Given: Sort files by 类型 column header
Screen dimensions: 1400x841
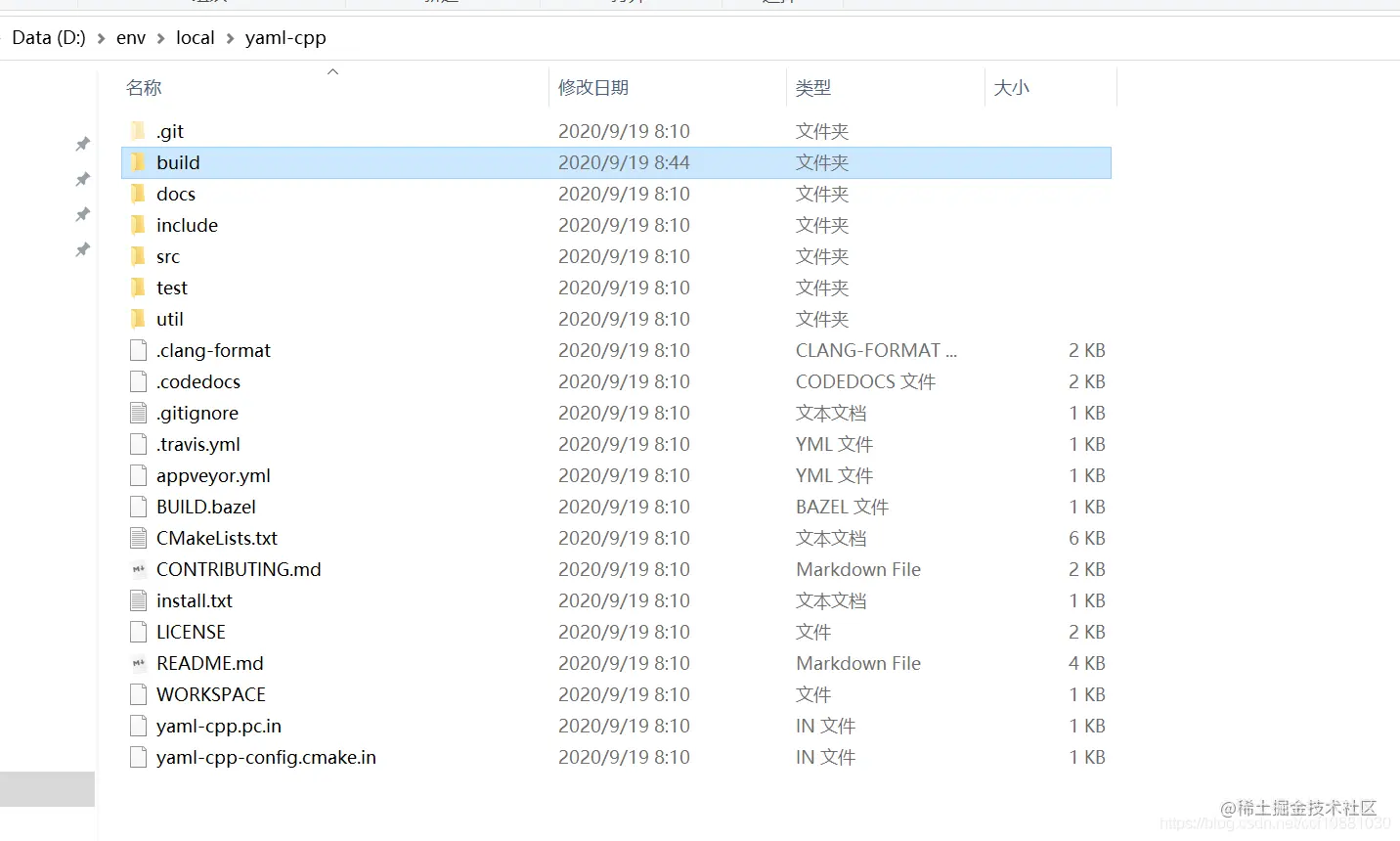Looking at the screenshot, I should (812, 87).
